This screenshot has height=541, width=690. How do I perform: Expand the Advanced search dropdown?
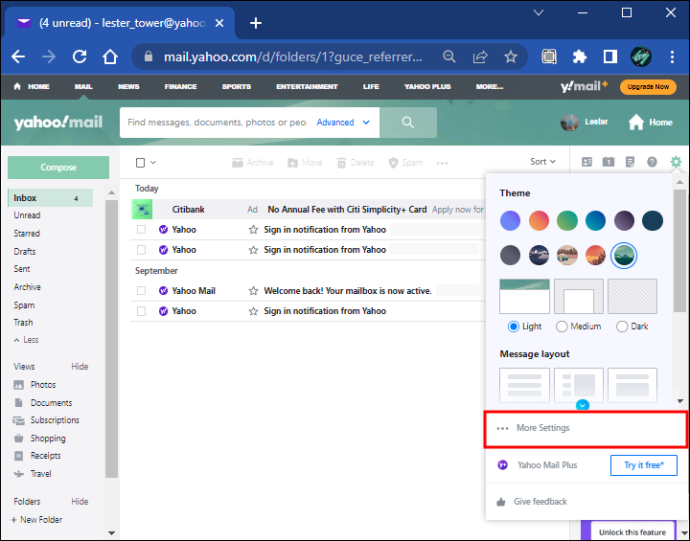coord(343,122)
